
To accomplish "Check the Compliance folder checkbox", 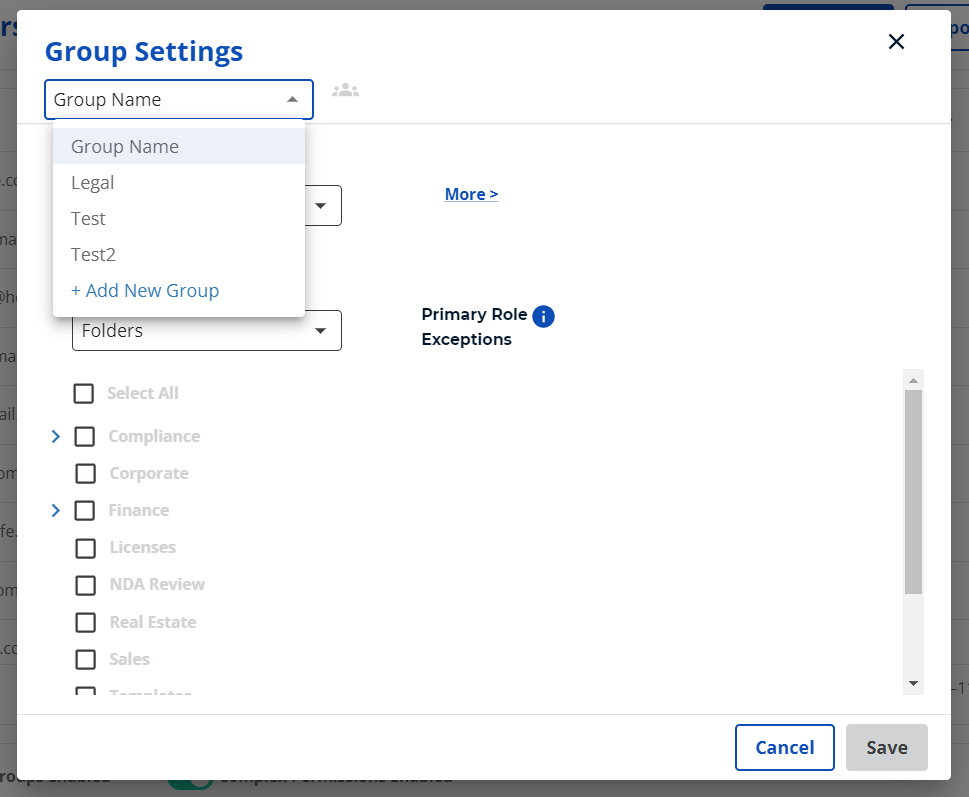I will pyautogui.click(x=85, y=436).
